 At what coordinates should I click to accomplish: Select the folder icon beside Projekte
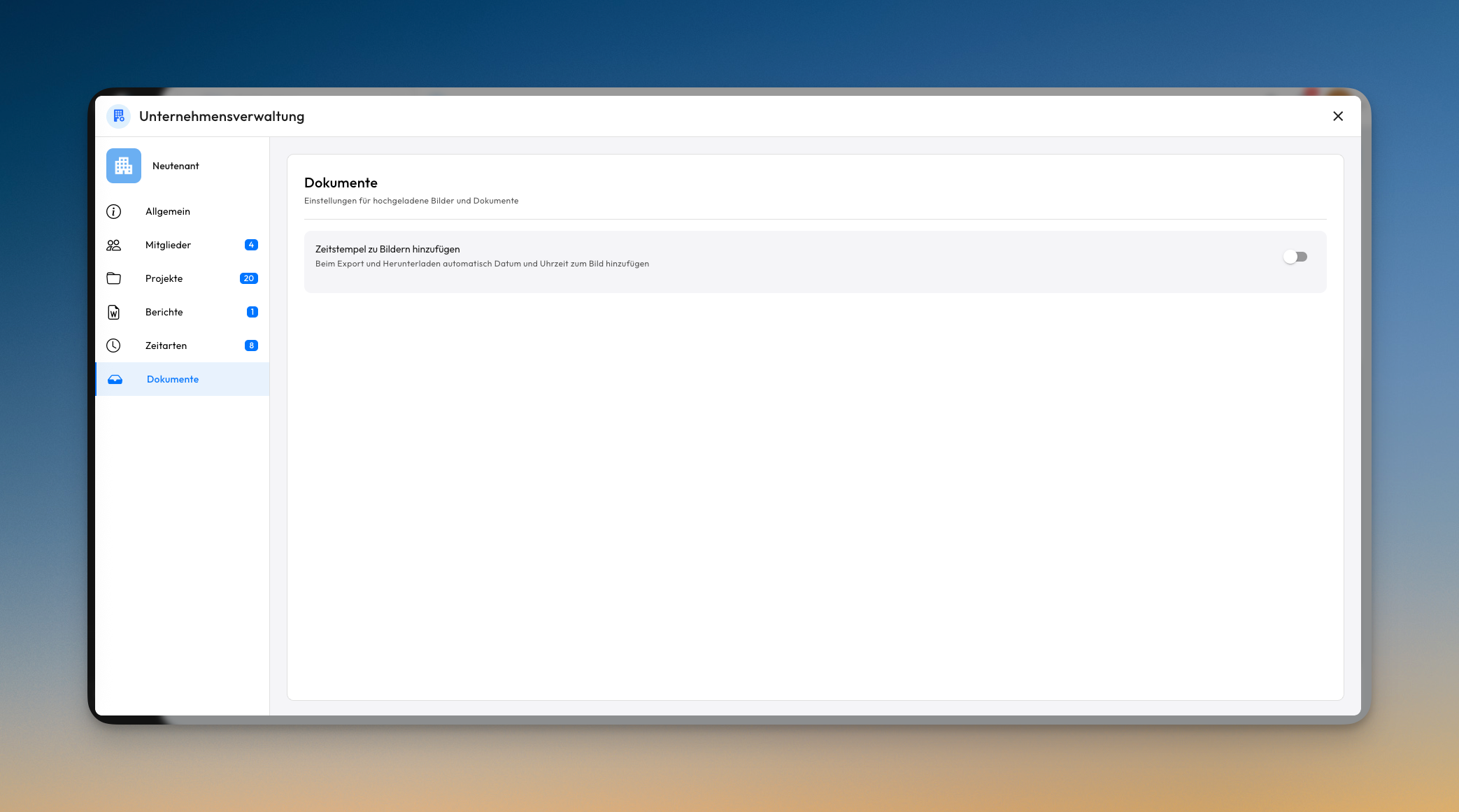pos(114,278)
